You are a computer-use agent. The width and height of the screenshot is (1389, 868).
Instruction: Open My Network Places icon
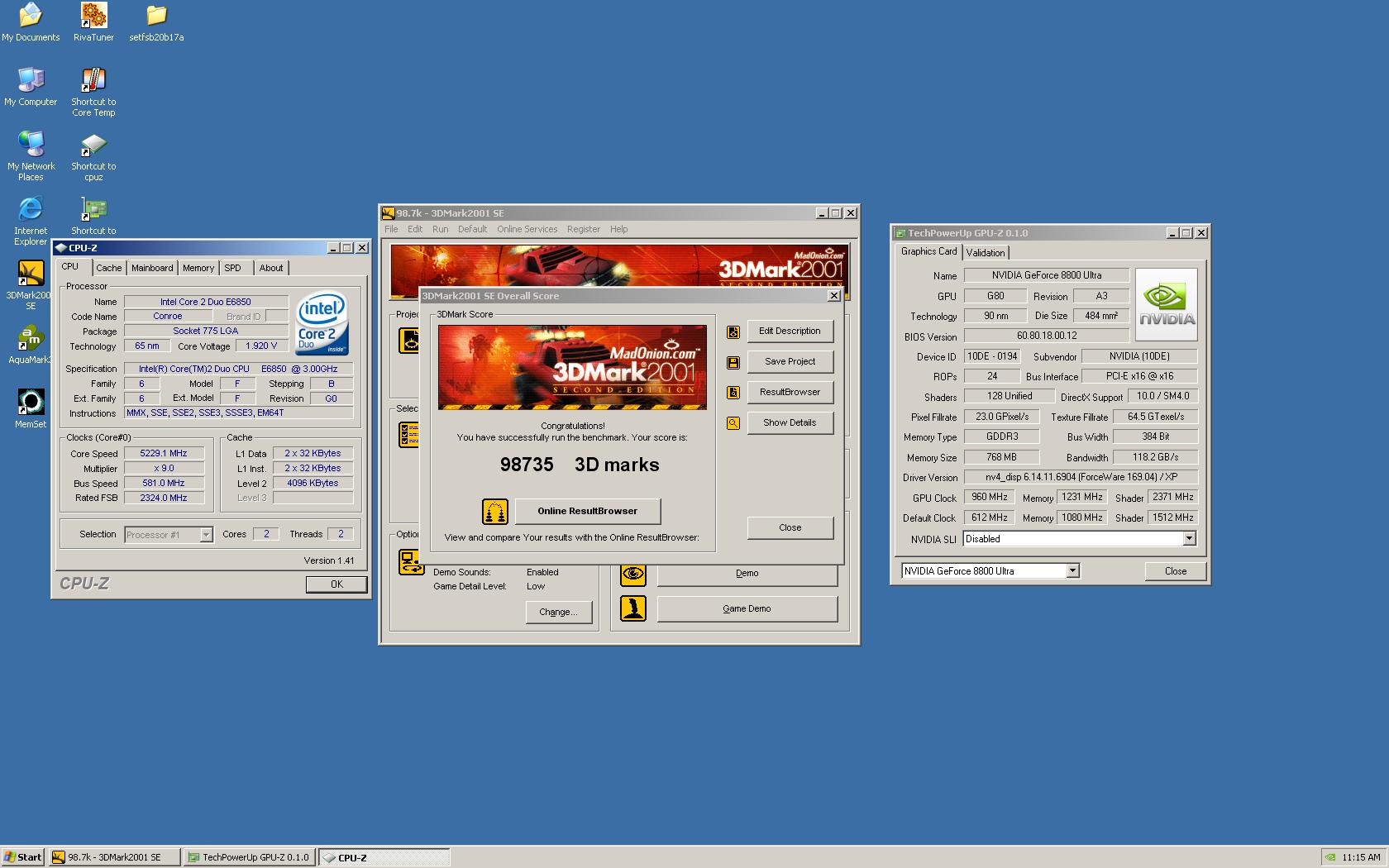click(31, 156)
